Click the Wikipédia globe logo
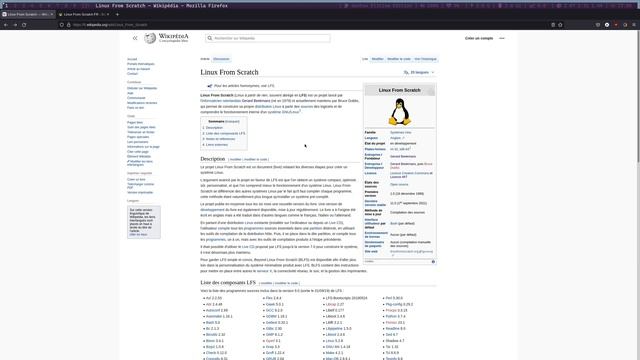 click(x=150, y=38)
